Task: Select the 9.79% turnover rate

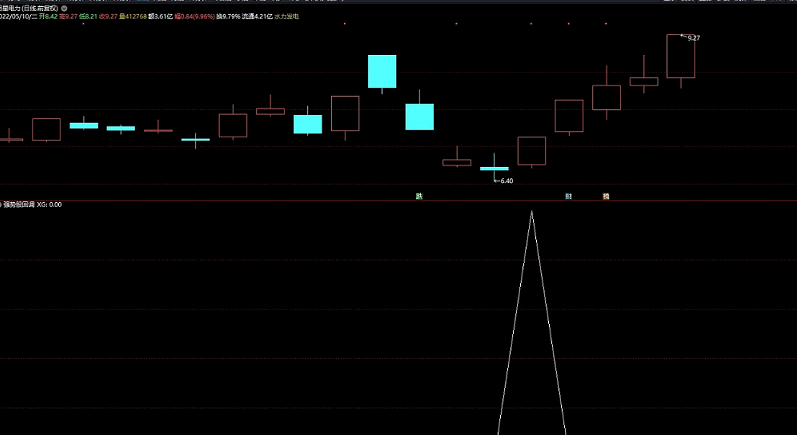Action: pos(231,17)
